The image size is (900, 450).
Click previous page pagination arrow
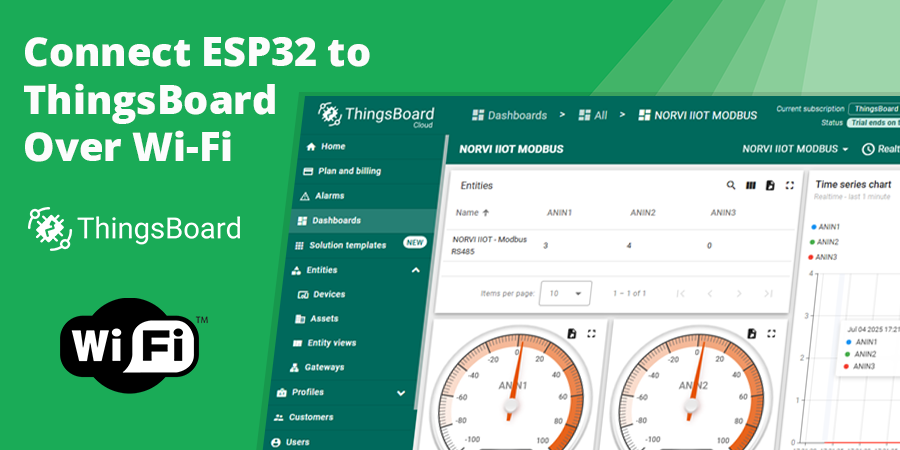click(x=710, y=294)
